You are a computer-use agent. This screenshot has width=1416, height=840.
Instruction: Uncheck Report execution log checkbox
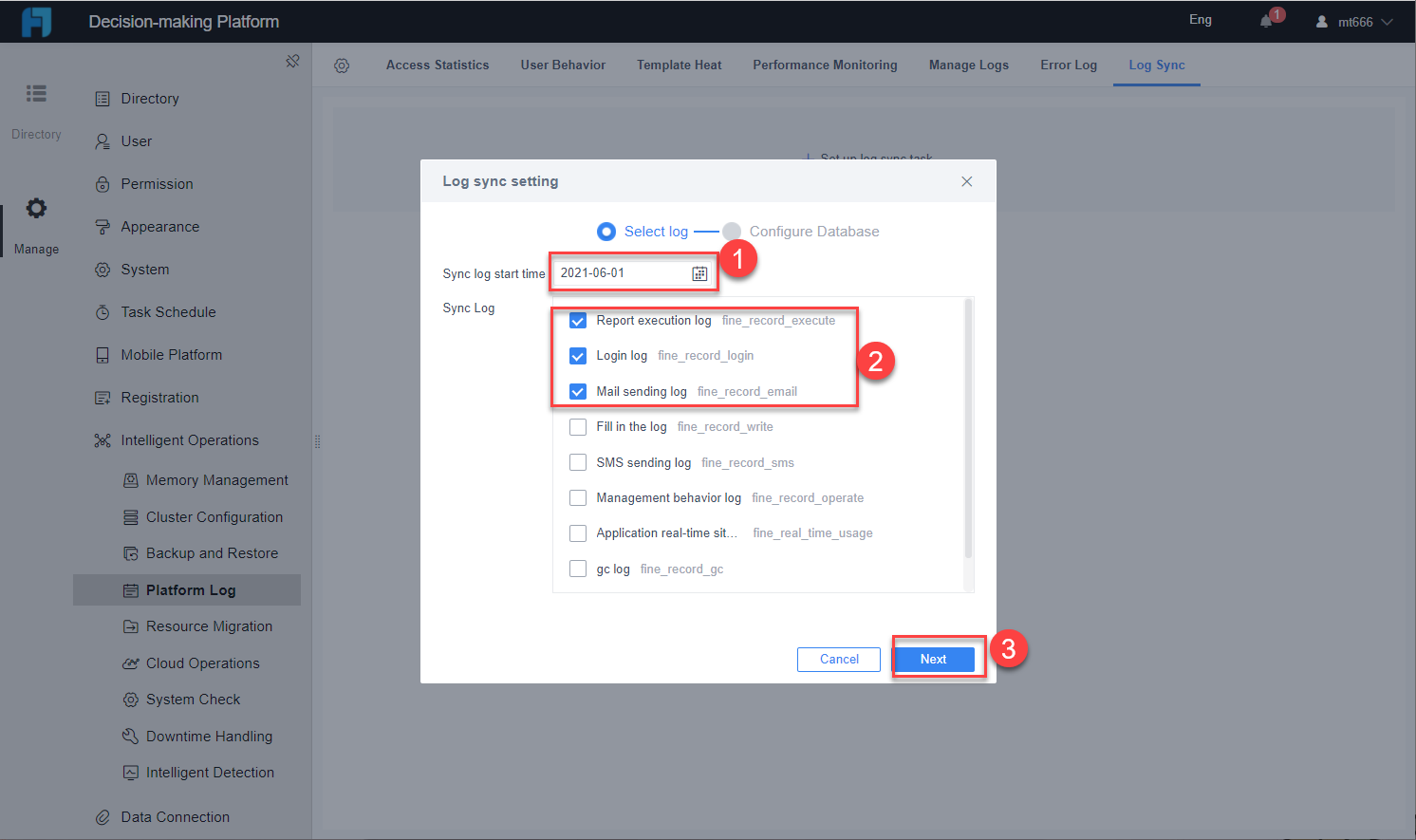[578, 321]
